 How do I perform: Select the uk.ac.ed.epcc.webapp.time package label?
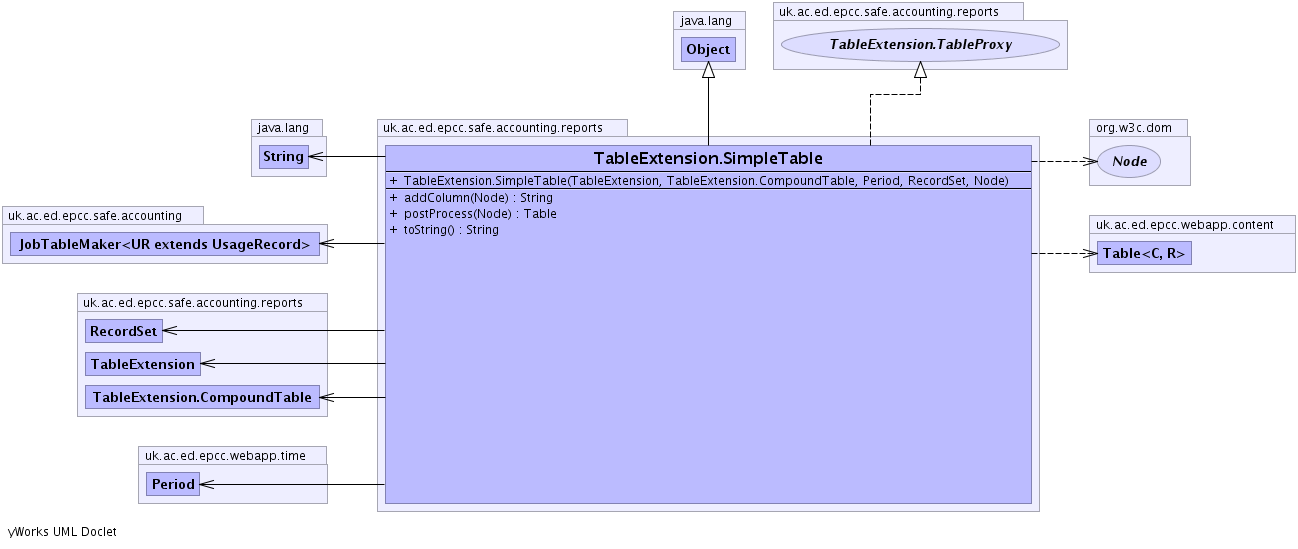tap(224, 456)
